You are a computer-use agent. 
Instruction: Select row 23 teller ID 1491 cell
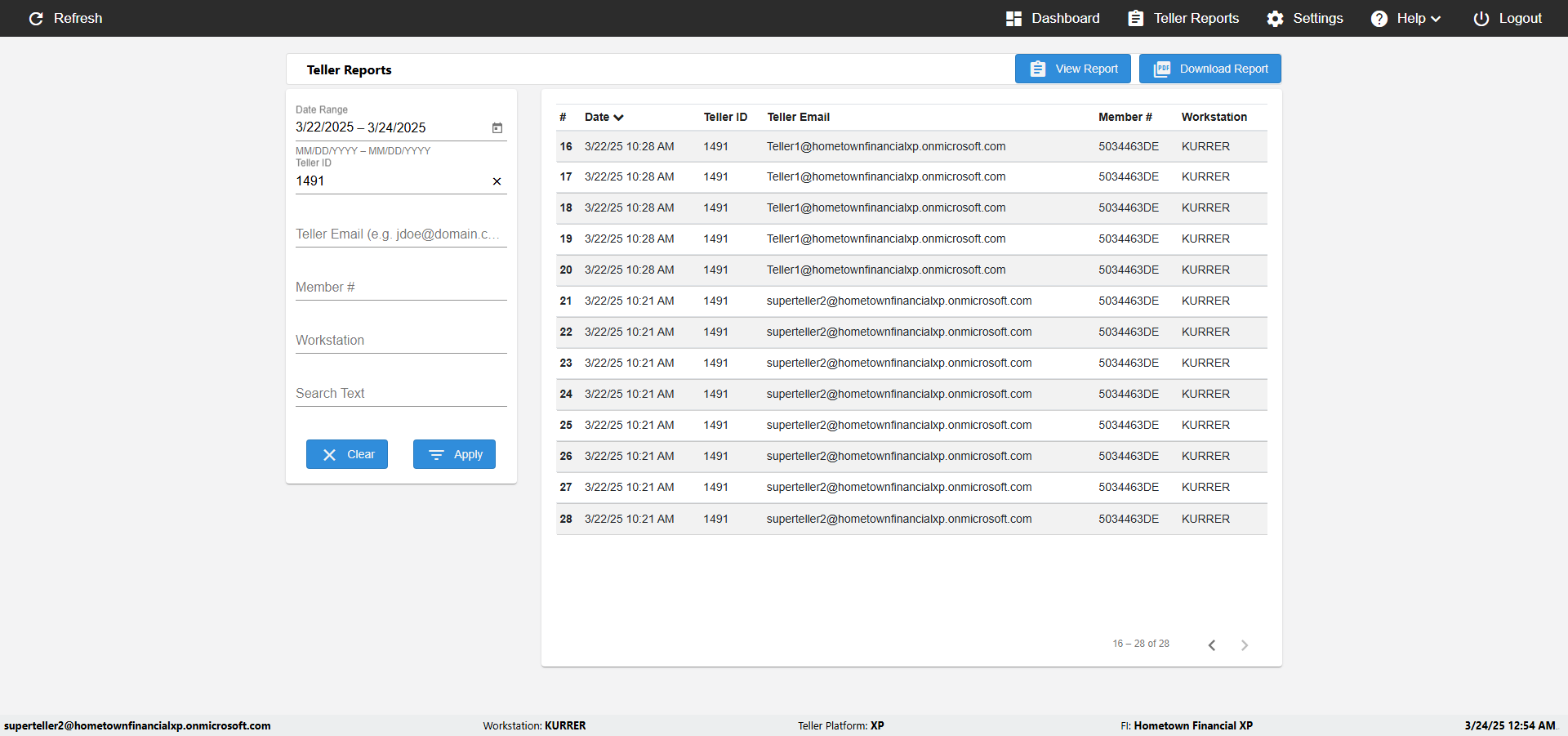[x=715, y=364]
